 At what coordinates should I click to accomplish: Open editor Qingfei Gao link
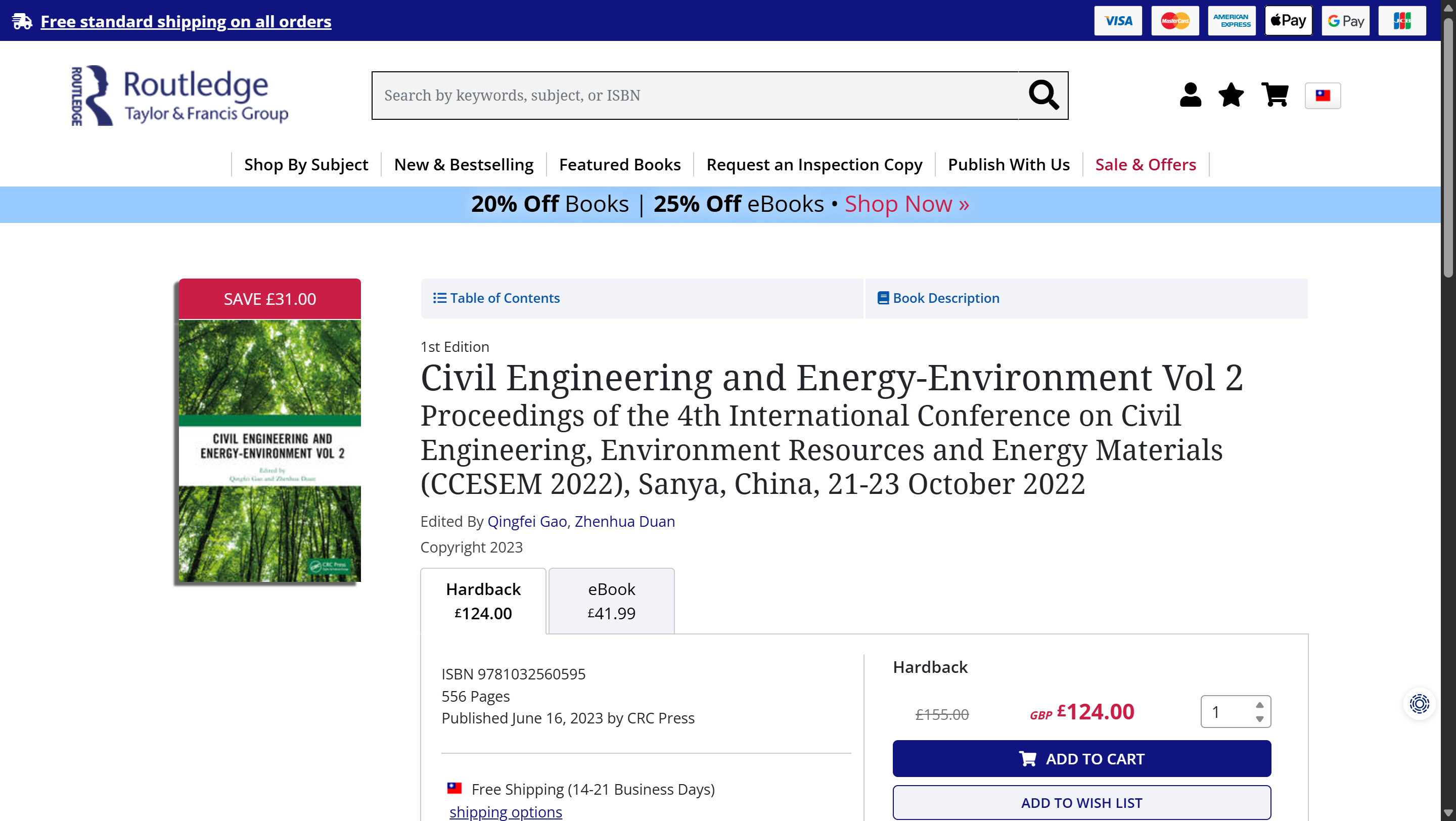tap(527, 522)
